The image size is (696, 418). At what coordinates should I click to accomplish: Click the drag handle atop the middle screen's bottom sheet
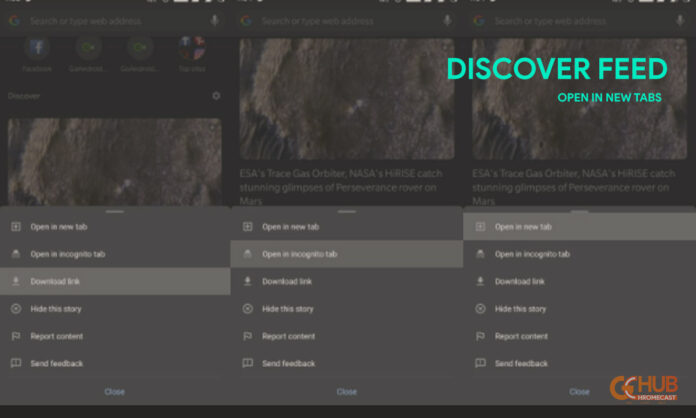(x=347, y=212)
